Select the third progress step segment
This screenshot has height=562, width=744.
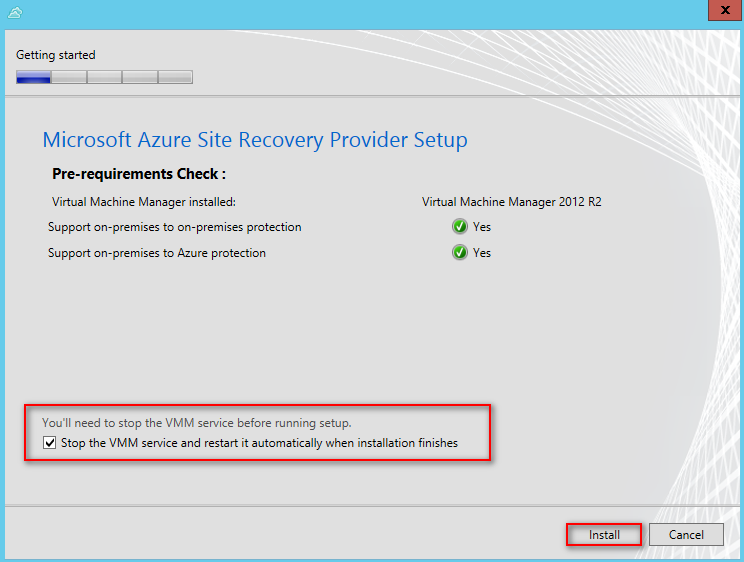click(x=104, y=77)
